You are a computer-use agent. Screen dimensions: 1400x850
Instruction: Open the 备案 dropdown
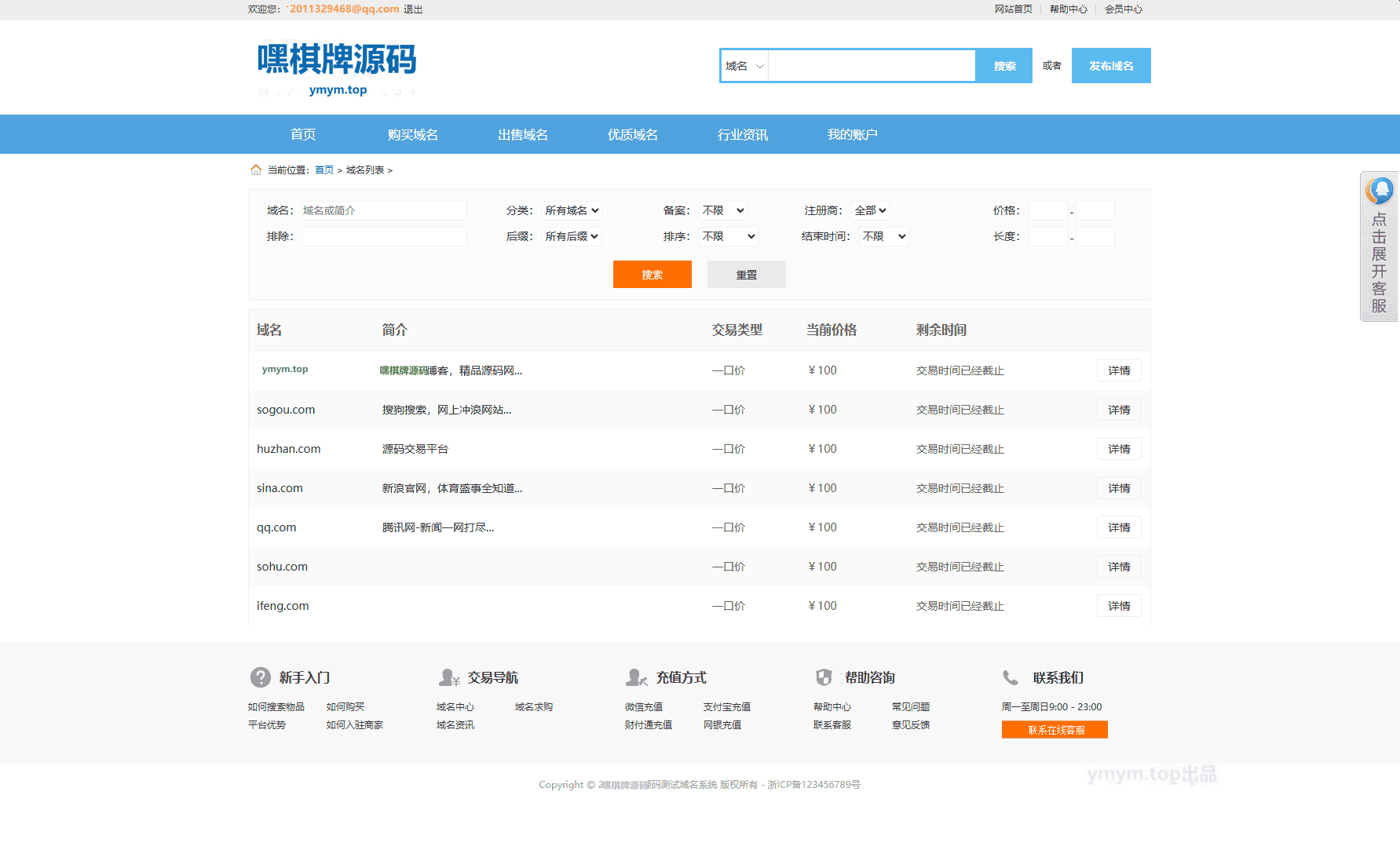pos(723,210)
